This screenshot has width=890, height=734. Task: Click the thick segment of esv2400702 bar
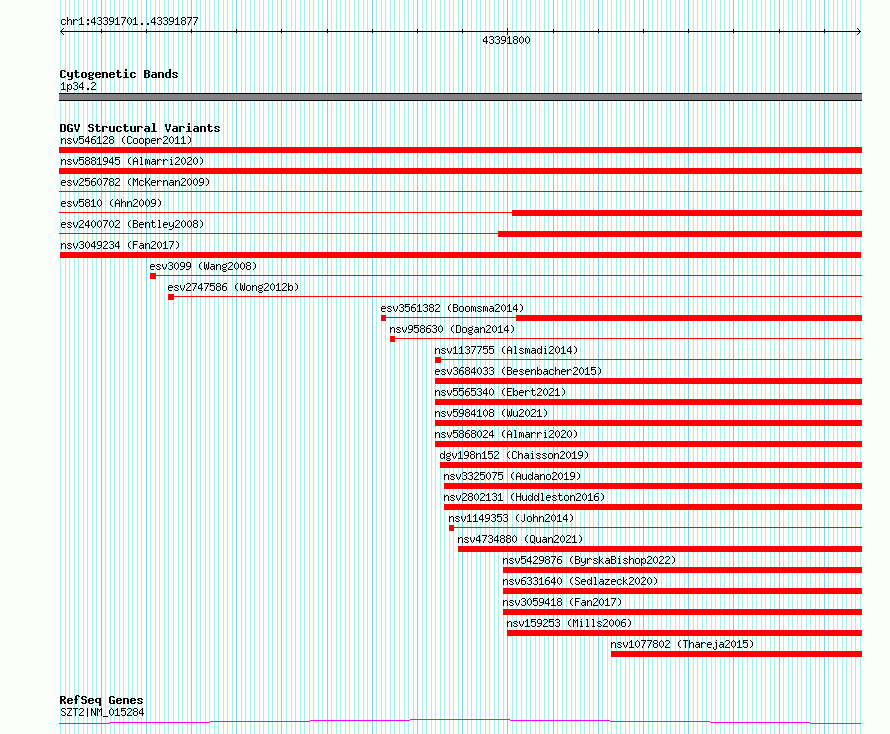(680, 234)
